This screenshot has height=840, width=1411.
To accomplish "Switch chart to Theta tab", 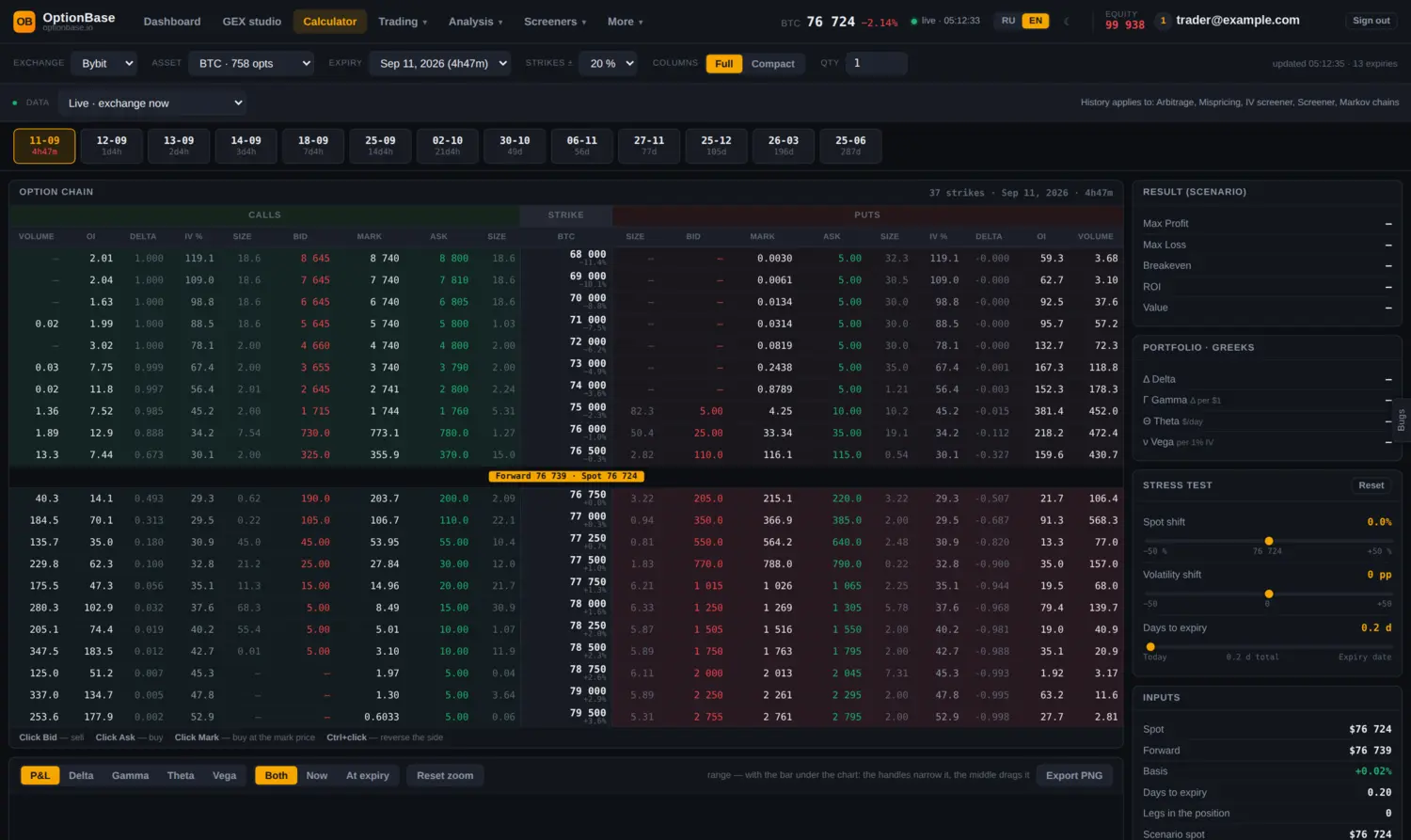I will coord(181,776).
